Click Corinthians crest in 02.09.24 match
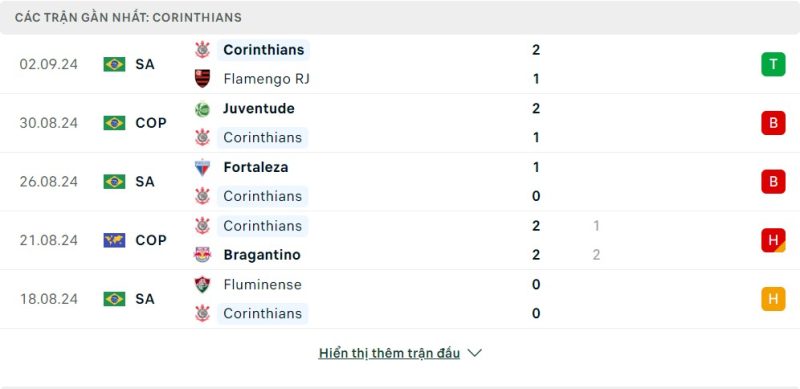This screenshot has width=800, height=389. [203, 50]
